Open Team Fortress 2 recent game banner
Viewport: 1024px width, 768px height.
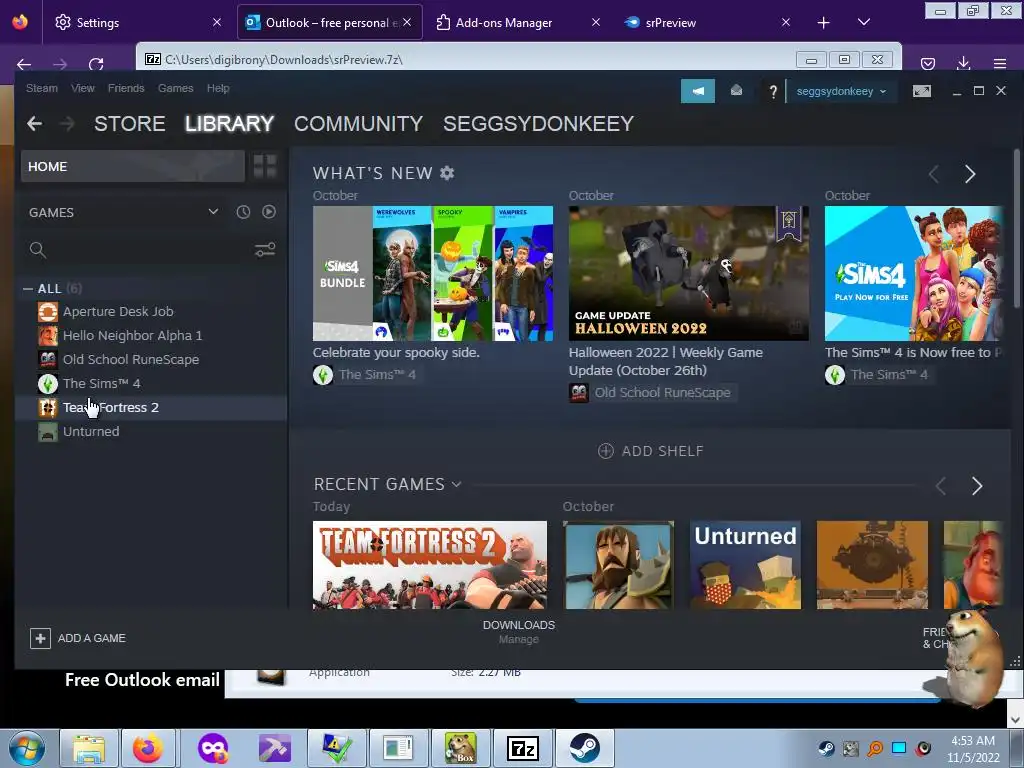(430, 565)
